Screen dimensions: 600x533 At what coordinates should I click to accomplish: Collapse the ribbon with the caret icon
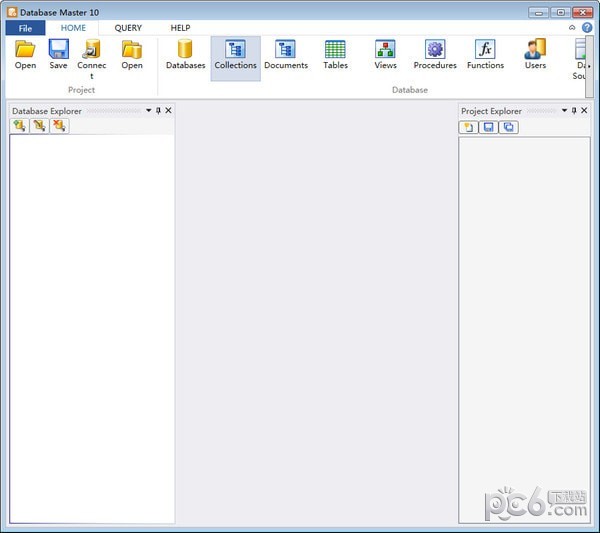(572, 28)
